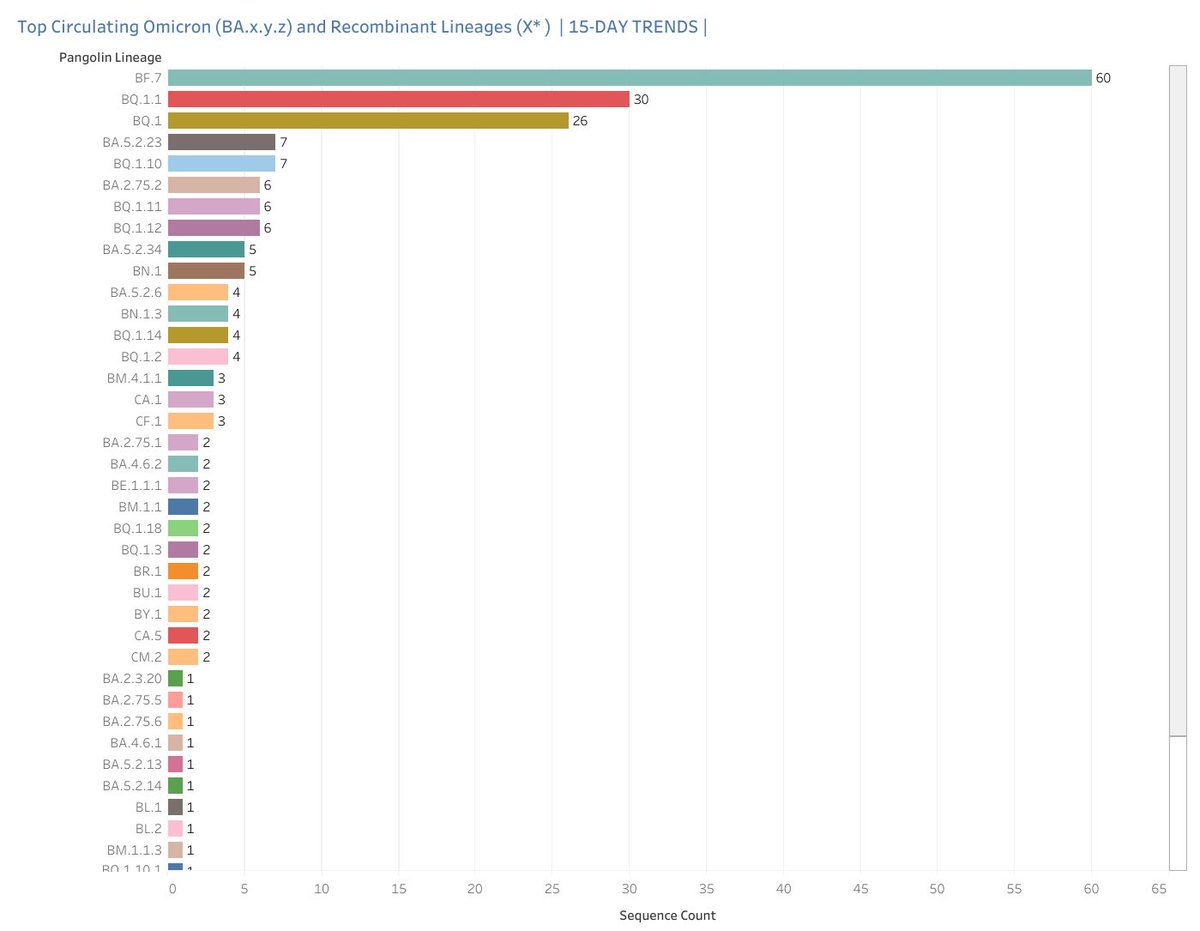Image resolution: width=1200 pixels, height=931 pixels.
Task: Click the red CA.5 bar
Action: pyautogui.click(x=183, y=635)
